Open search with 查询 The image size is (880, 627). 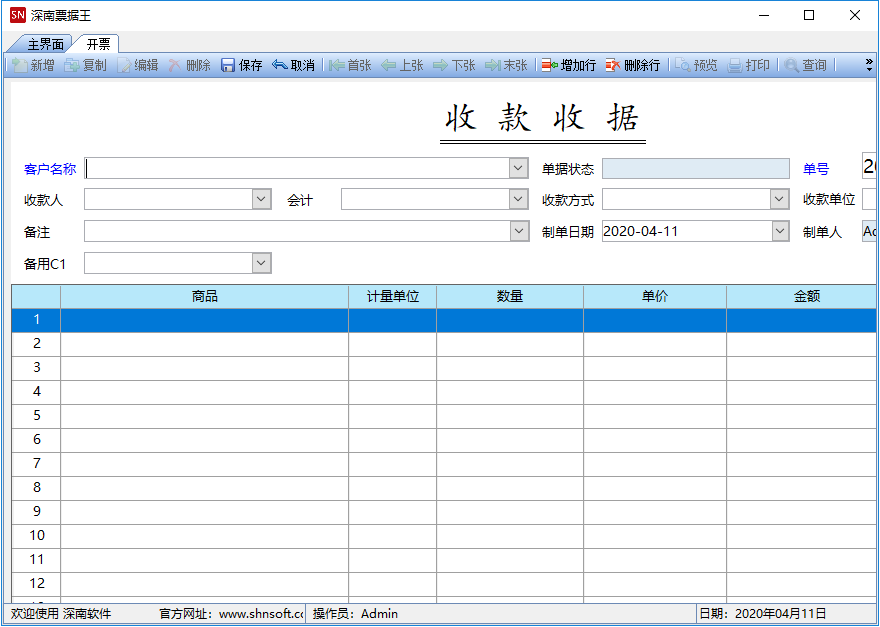click(805, 66)
